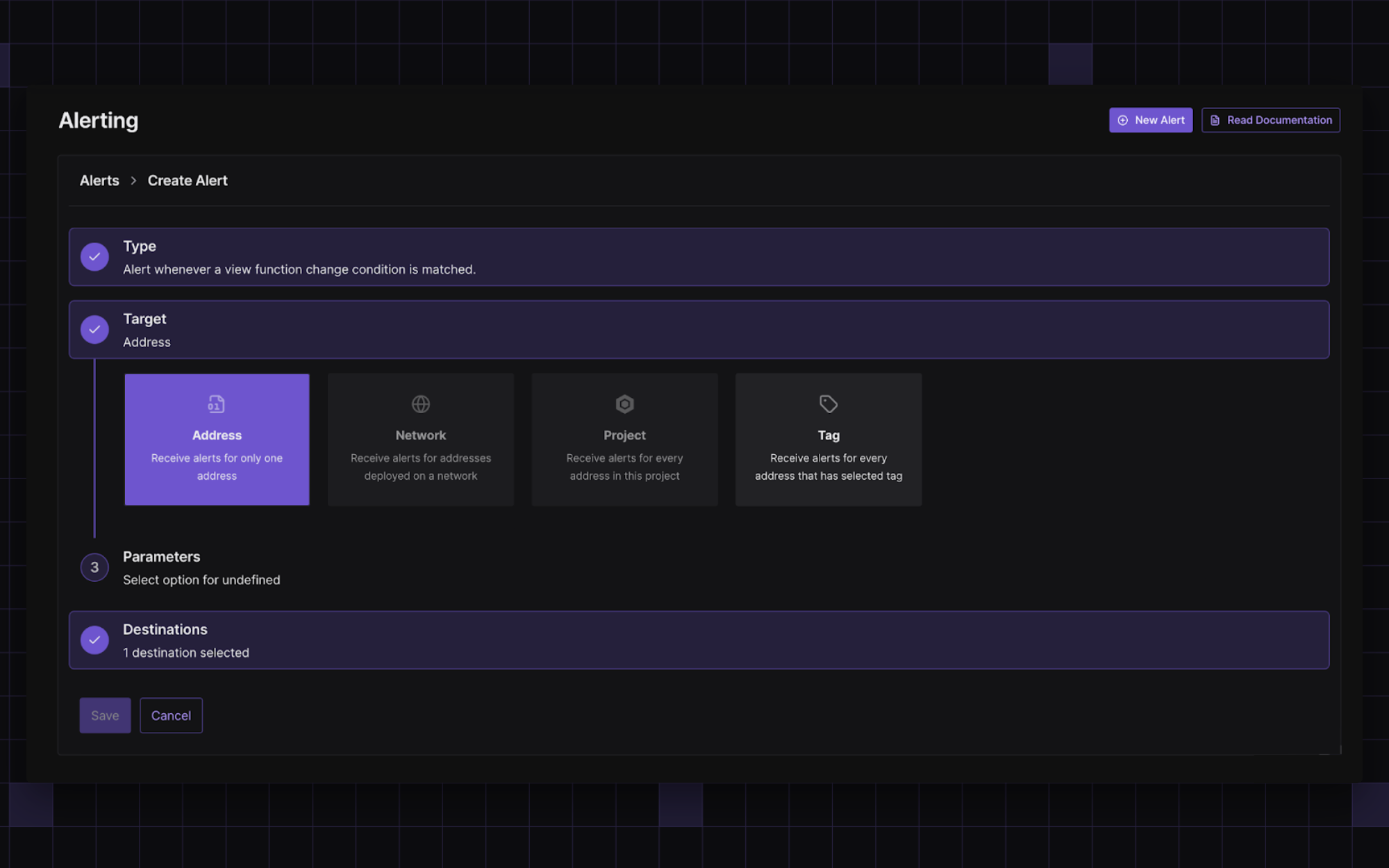Viewport: 1389px width, 868px height.
Task: Click the Type step checkmark circle
Action: pyautogui.click(x=94, y=257)
